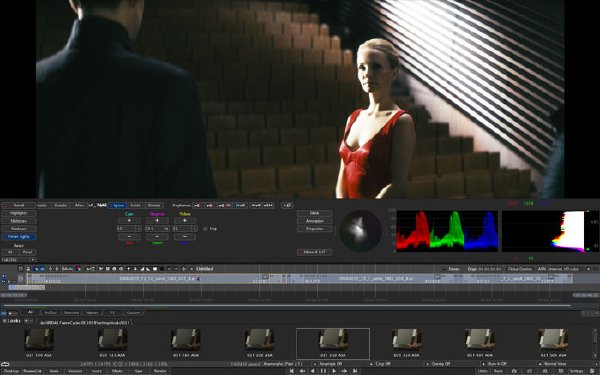Click the Matte & LUT button
This screenshot has width=600, height=375.
[315, 252]
